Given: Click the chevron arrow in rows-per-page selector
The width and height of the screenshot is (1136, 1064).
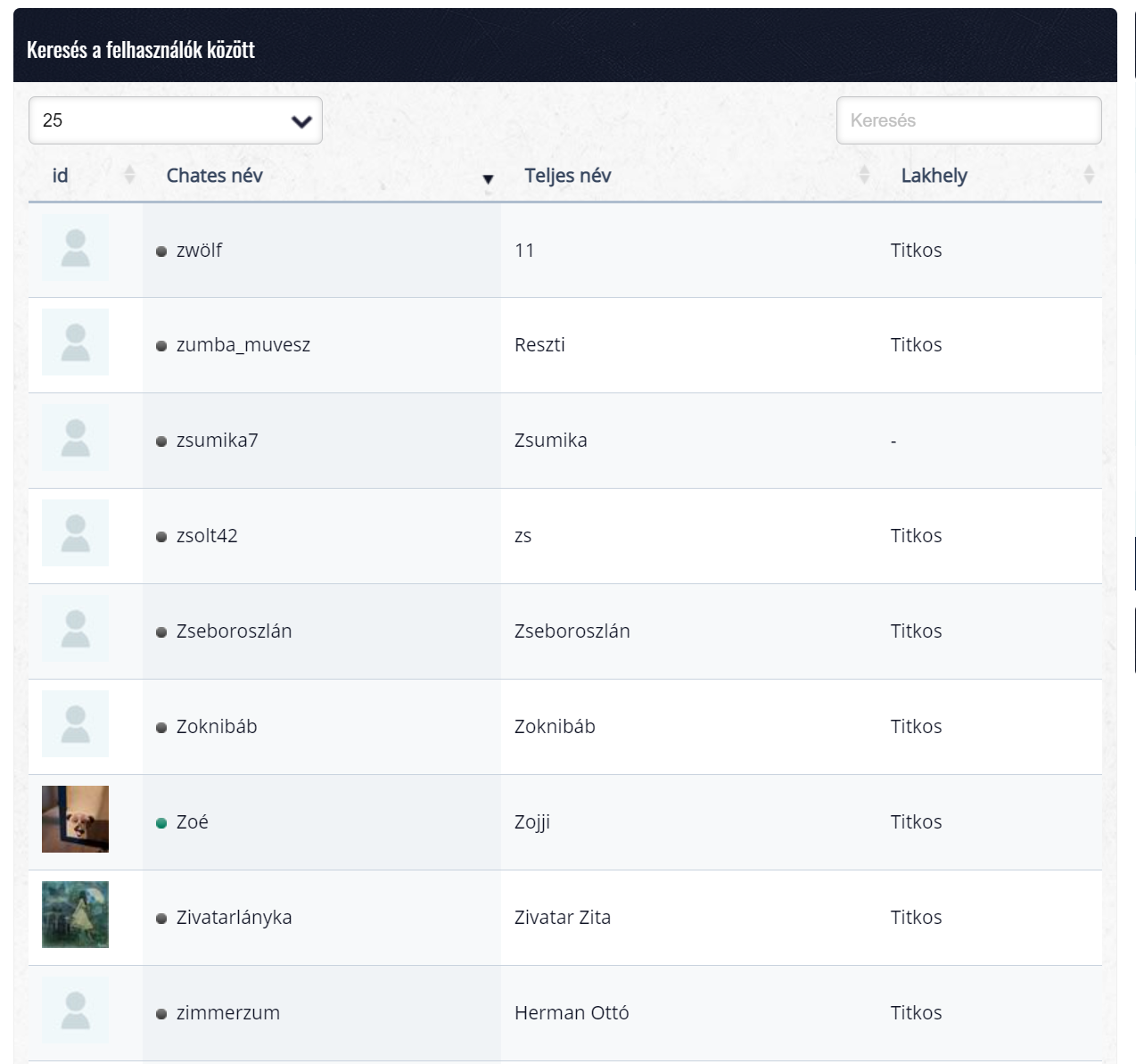Looking at the screenshot, I should 301,121.
